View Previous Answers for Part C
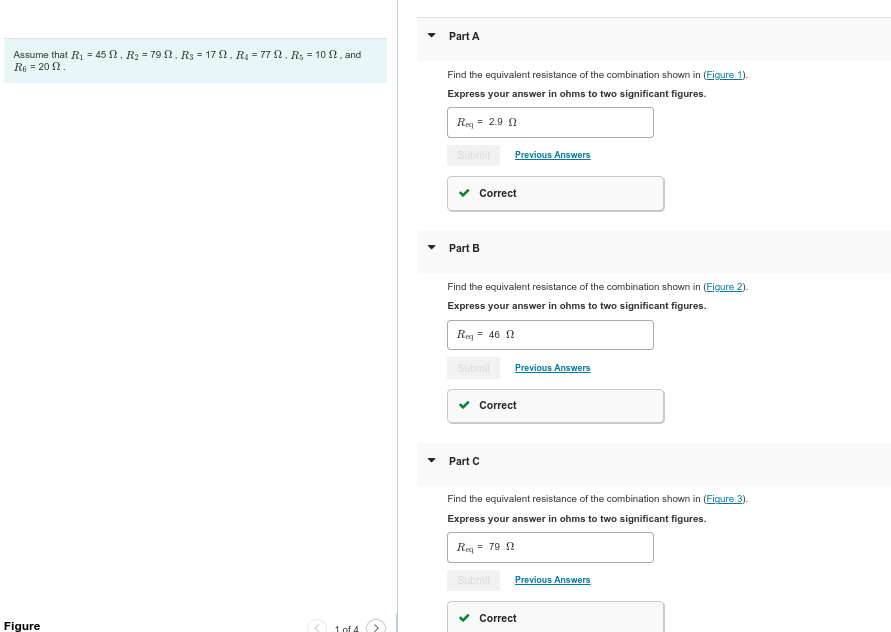The image size is (891, 632). pos(552,580)
